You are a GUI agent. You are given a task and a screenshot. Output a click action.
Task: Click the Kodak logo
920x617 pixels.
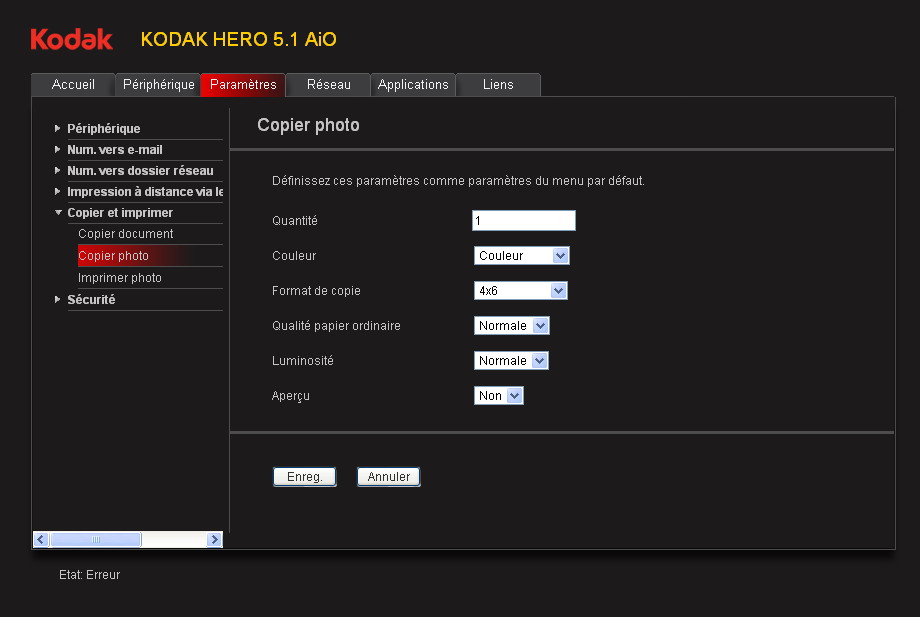coord(71,39)
